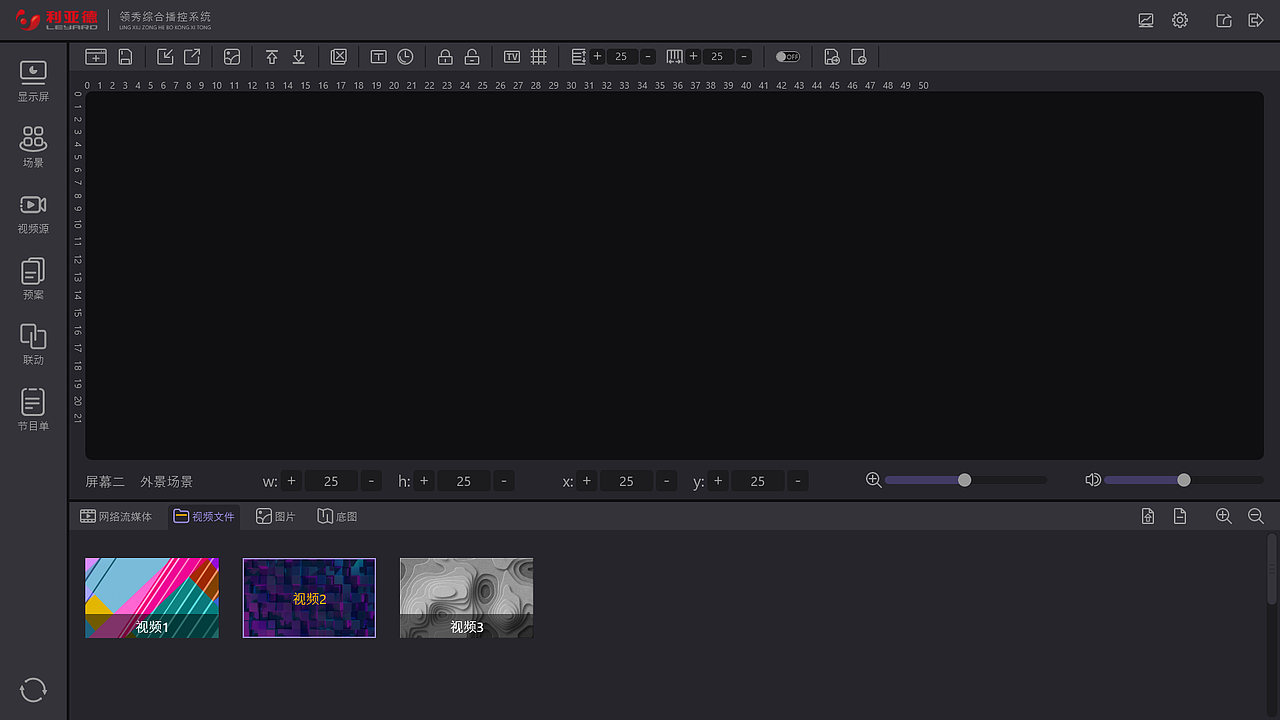This screenshot has height=720, width=1280.
Task: Open the 节目单 program list section
Action: pyautogui.click(x=33, y=411)
